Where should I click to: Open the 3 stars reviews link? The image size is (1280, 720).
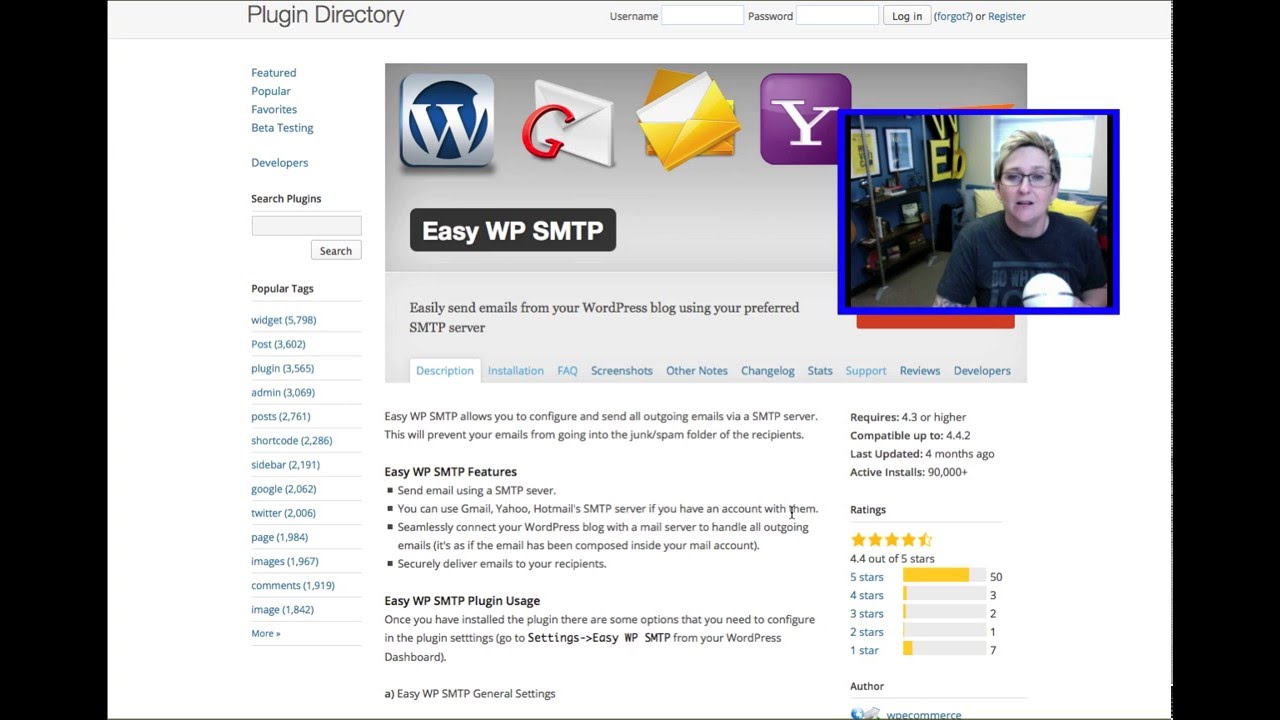click(867, 614)
